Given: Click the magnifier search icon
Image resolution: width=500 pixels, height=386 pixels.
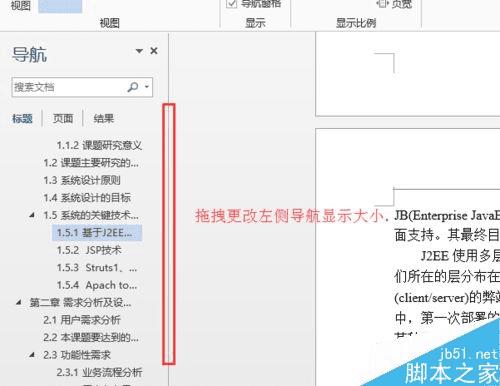Looking at the screenshot, I should 132,87.
